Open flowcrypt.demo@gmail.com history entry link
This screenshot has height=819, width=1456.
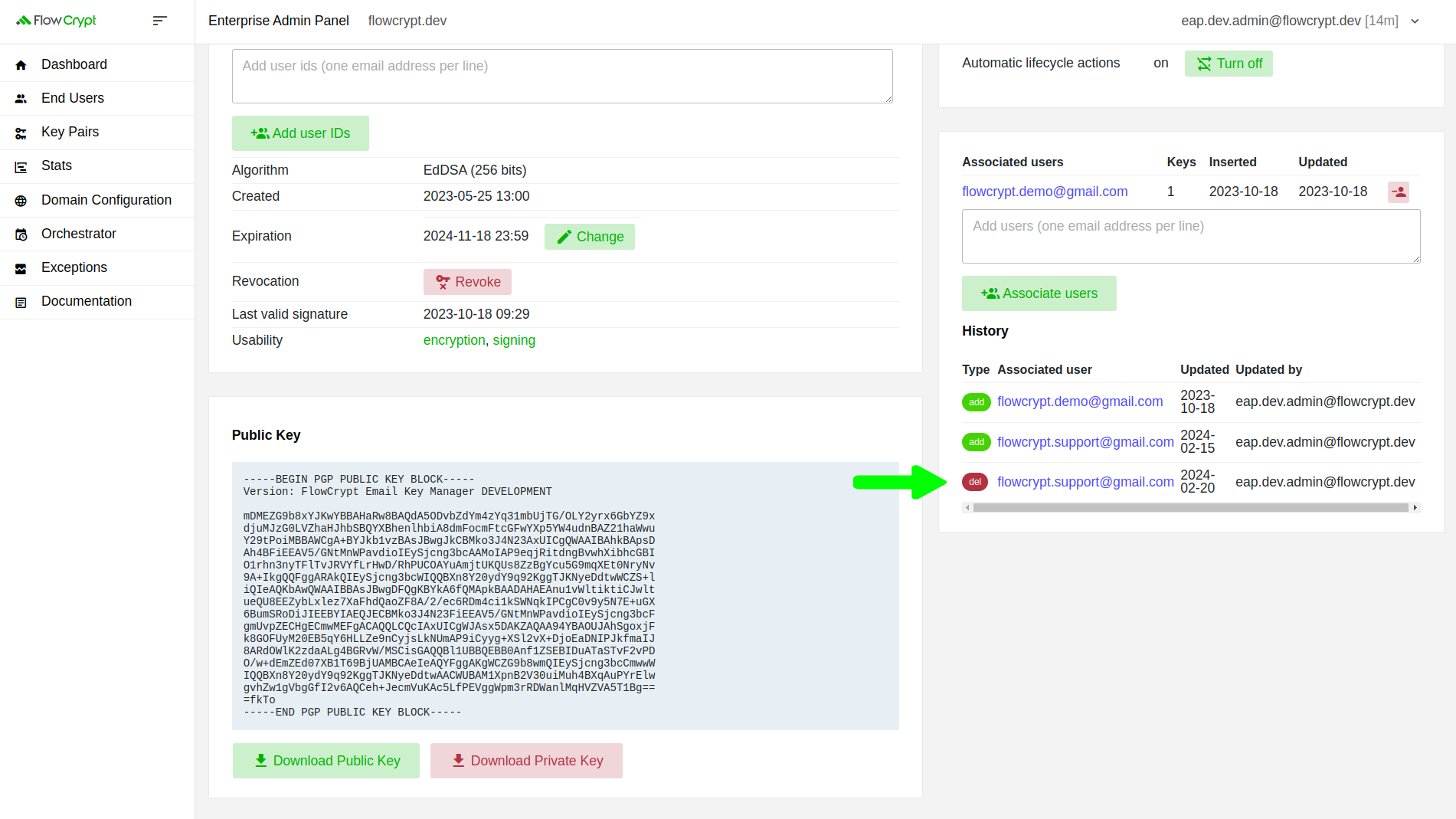[1080, 401]
